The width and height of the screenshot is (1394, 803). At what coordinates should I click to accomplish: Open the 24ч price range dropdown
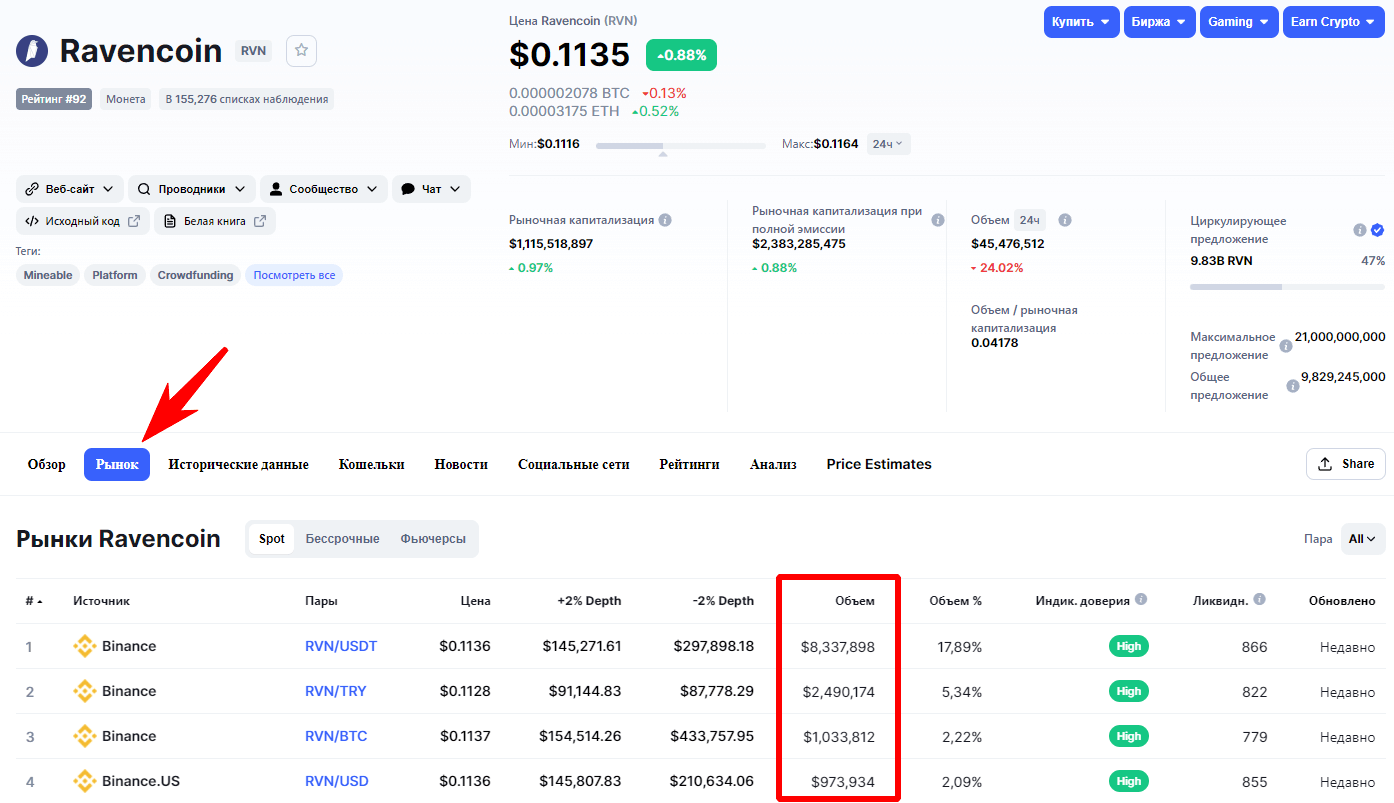(888, 144)
